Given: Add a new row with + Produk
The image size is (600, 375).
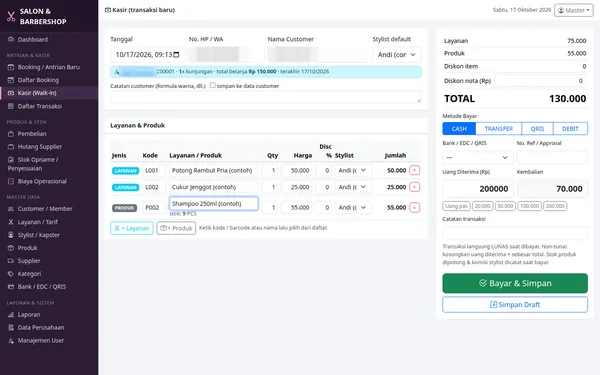Looking at the screenshot, I should tap(176, 228).
